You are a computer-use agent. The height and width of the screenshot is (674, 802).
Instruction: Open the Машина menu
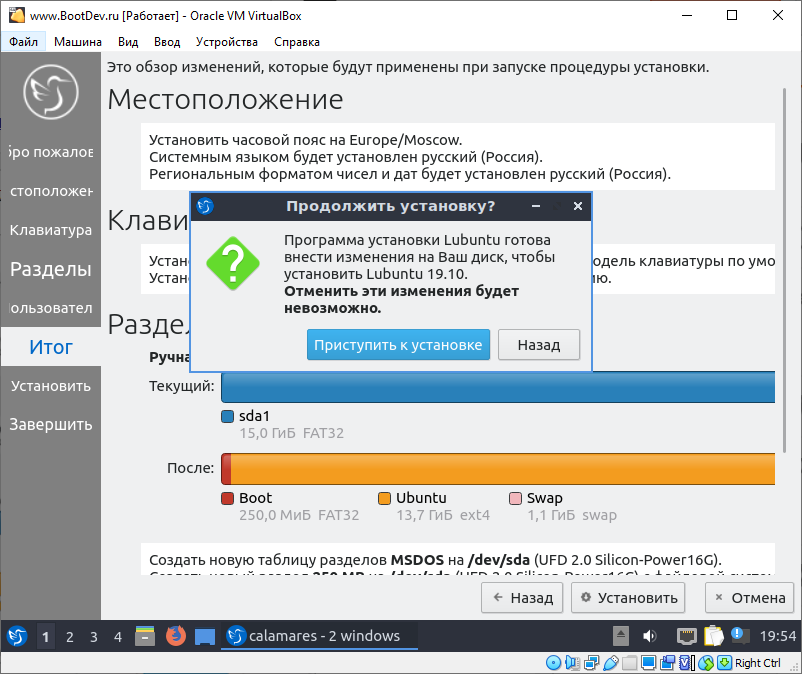click(x=78, y=42)
